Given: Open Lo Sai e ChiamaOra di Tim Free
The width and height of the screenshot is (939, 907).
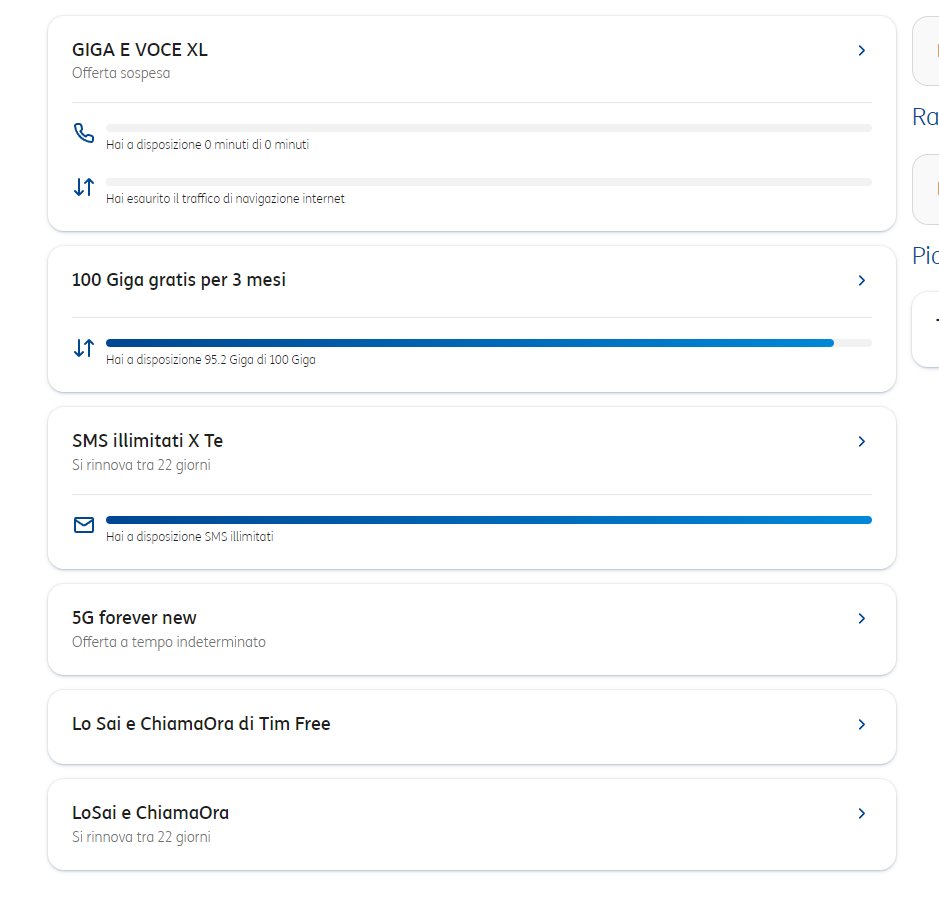Looking at the screenshot, I should coord(201,724).
